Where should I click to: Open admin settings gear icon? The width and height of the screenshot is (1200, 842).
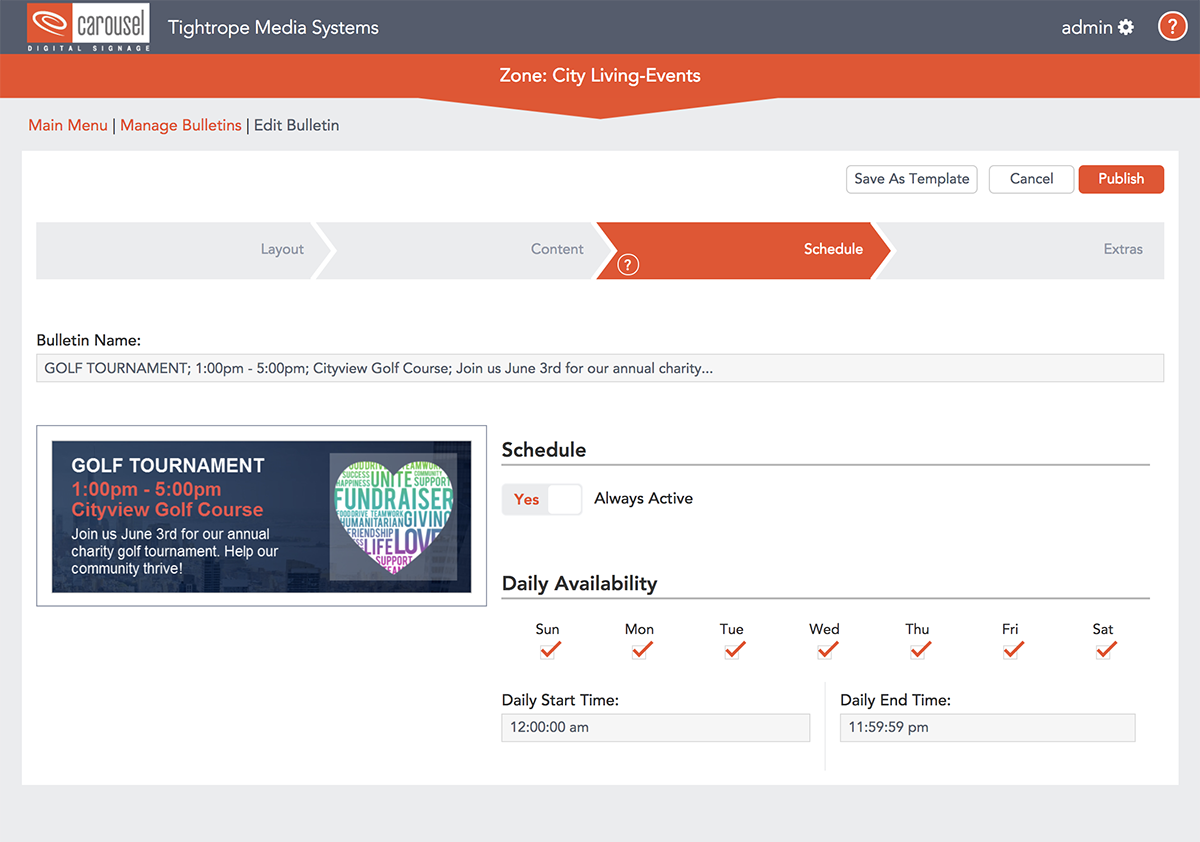tap(1126, 28)
